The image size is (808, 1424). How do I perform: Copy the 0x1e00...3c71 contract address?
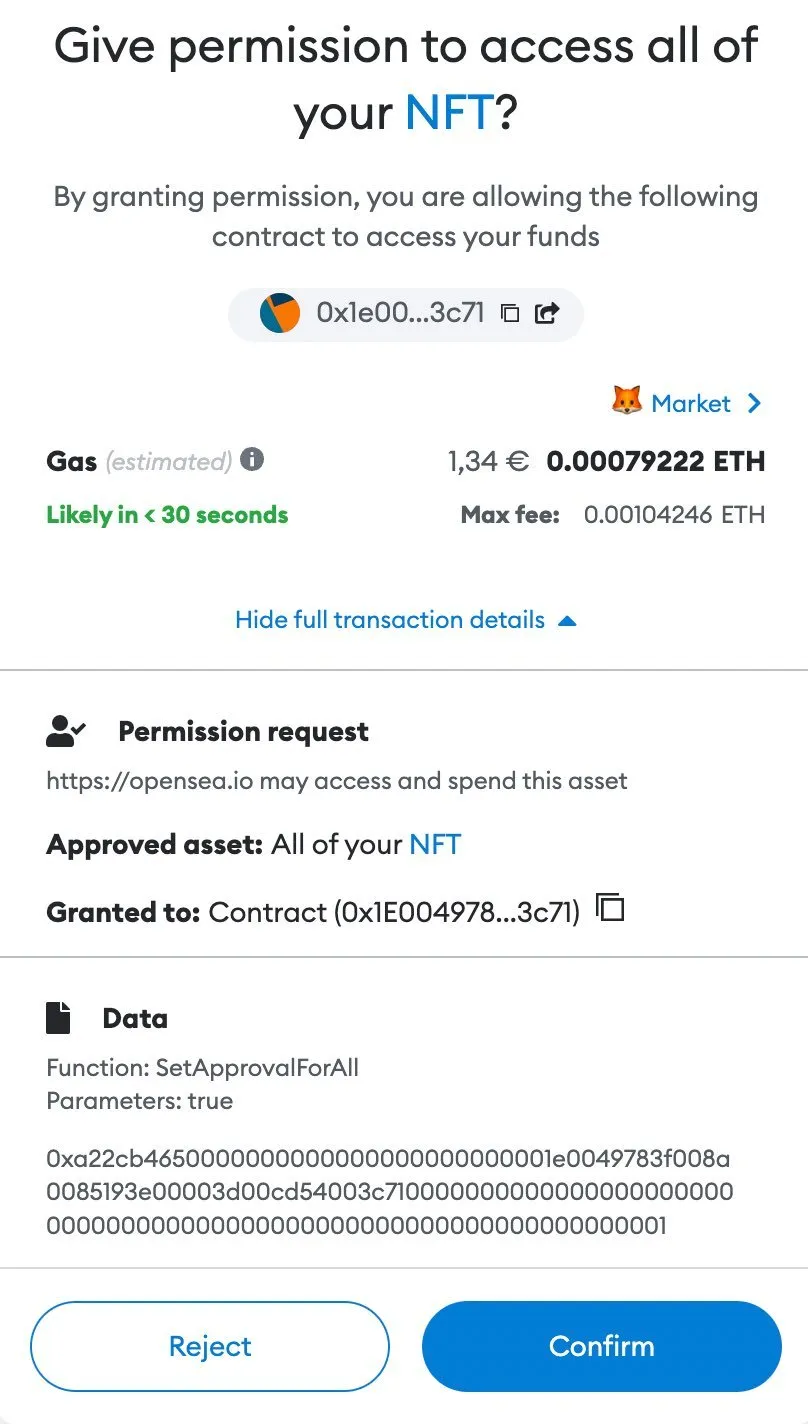coord(510,313)
